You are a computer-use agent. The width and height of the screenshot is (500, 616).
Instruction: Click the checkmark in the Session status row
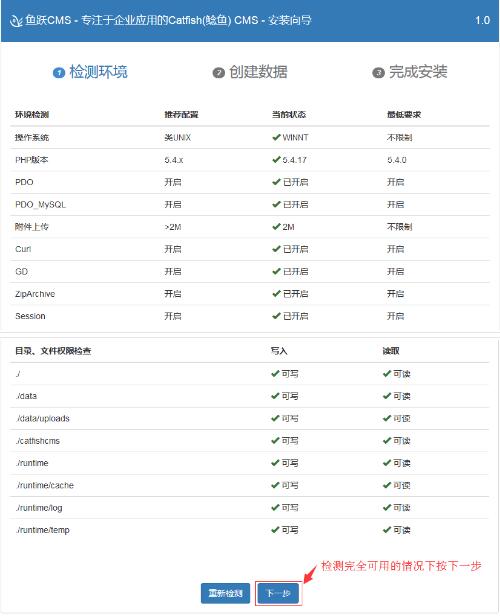point(276,316)
